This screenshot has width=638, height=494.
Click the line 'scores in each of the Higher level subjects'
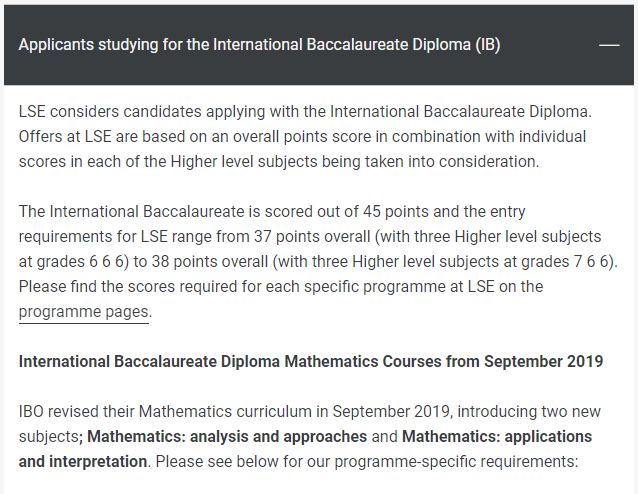click(279, 162)
